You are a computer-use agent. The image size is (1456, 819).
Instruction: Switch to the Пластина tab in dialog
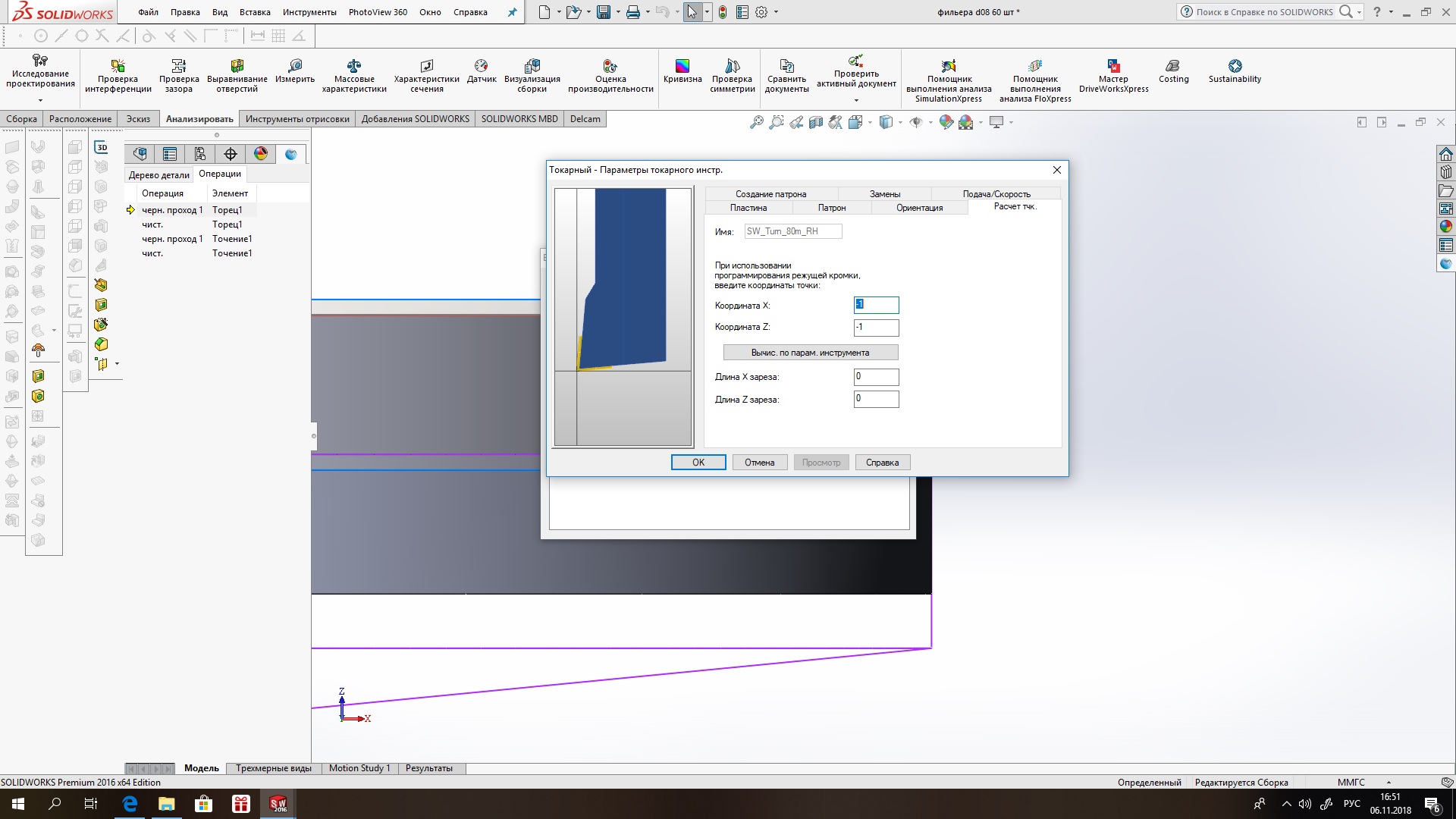coord(748,208)
